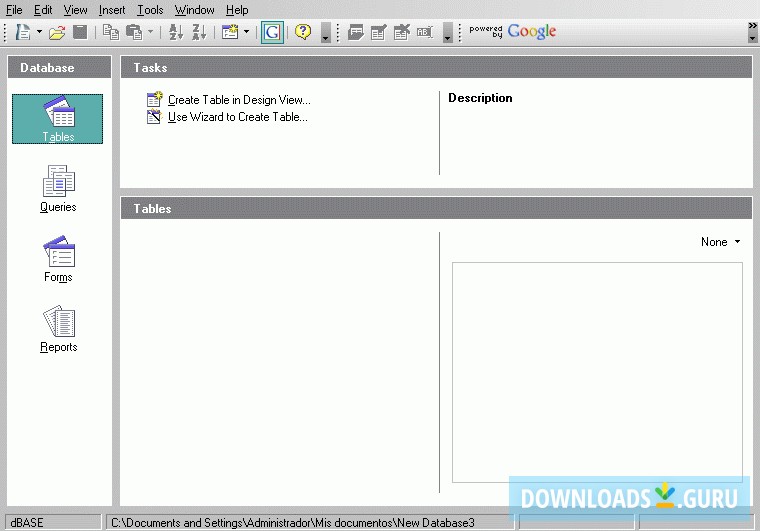Screen dimensions: 760x531
Task: Open the Help menu
Action: pyautogui.click(x=237, y=10)
